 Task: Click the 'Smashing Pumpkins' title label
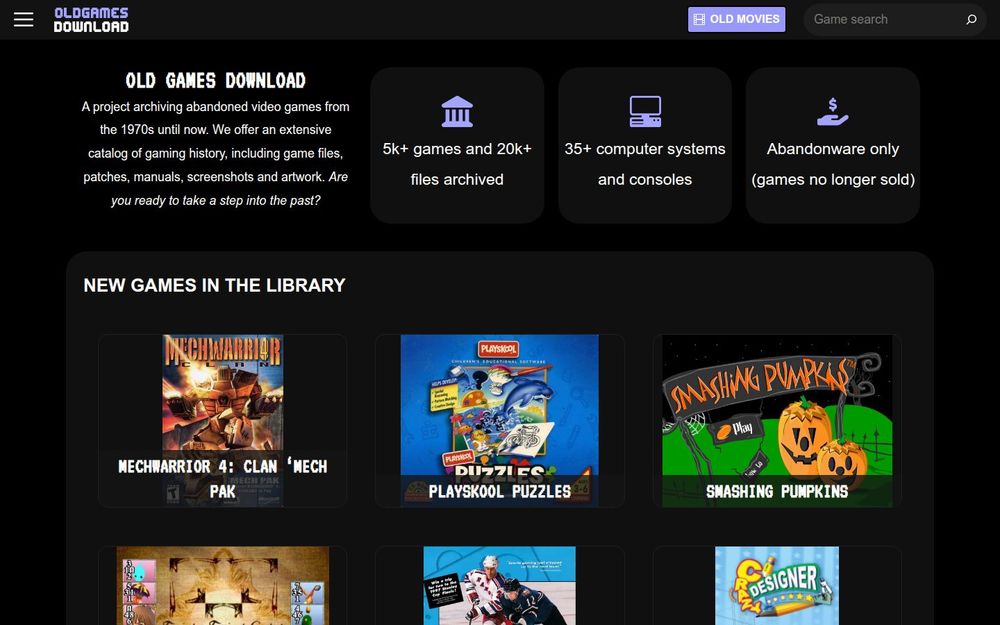pyautogui.click(x=777, y=491)
